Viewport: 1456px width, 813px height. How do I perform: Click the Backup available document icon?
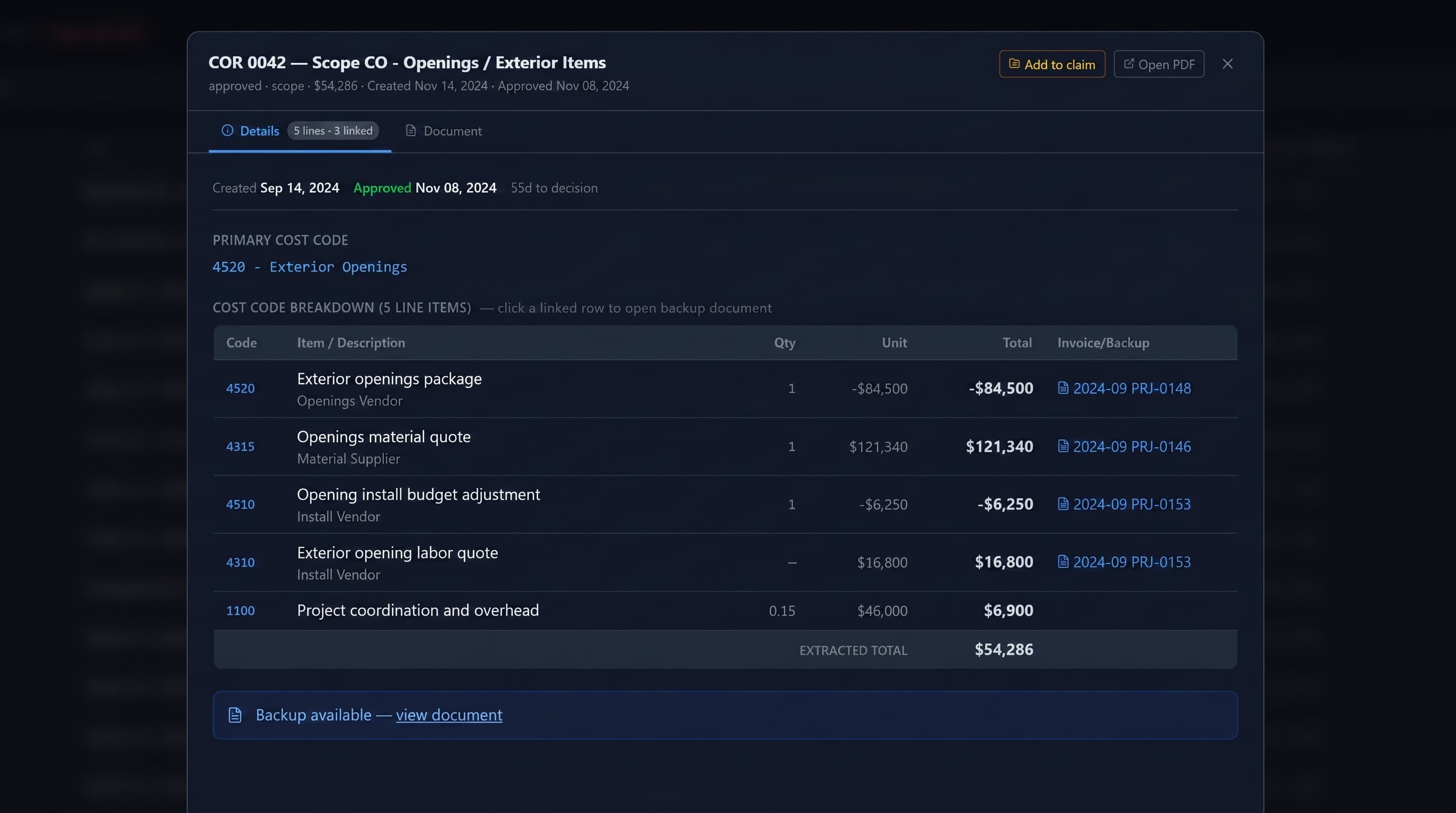pyautogui.click(x=234, y=715)
